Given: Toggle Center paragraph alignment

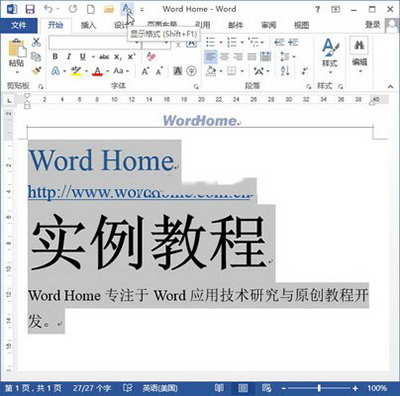Looking at the screenshot, I should click(x=224, y=57).
